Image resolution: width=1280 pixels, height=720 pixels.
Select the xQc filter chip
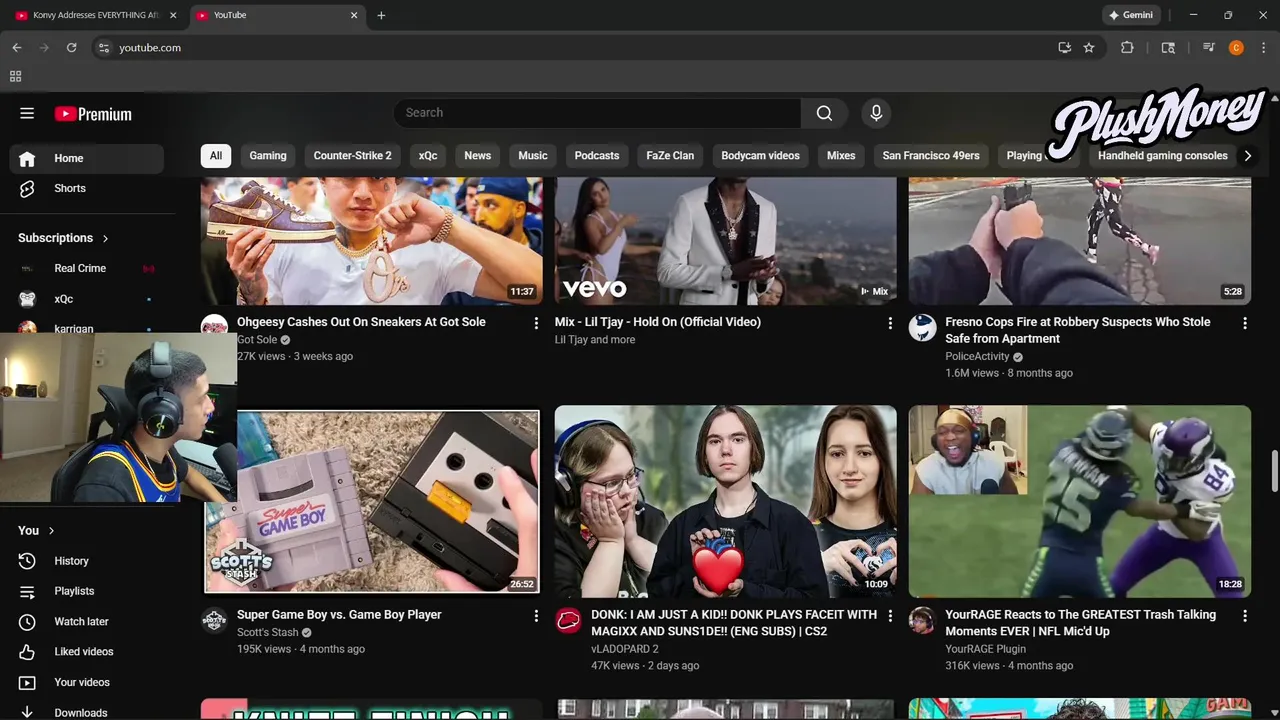[x=428, y=155]
